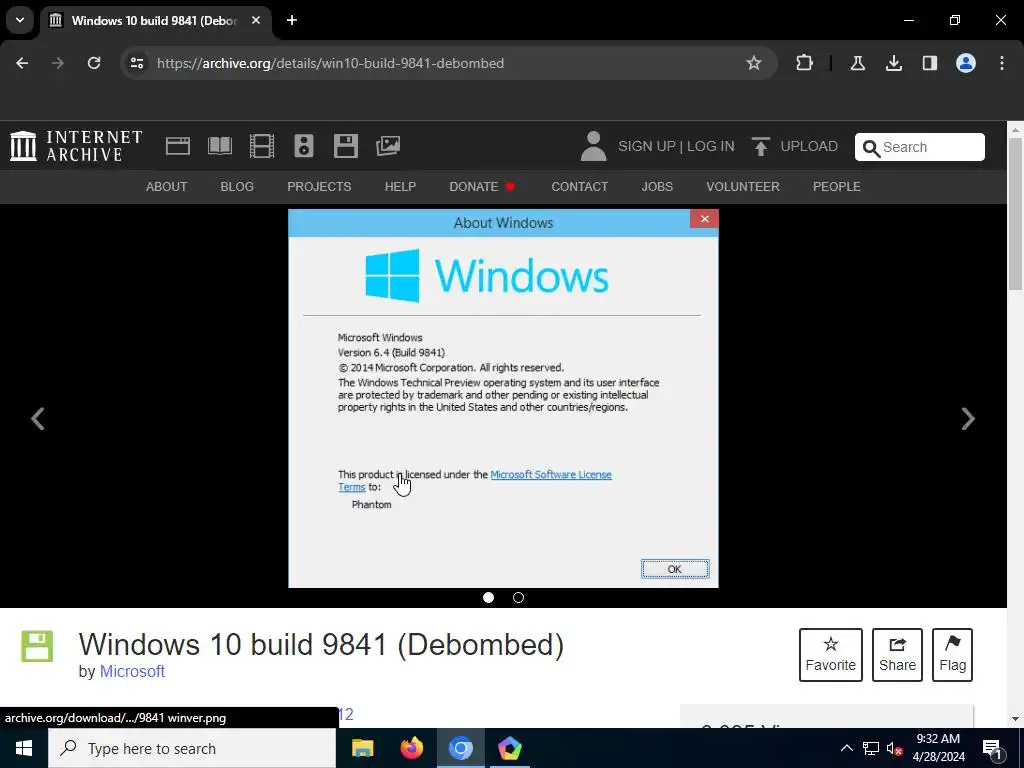Open the muted volume tray icon
The height and width of the screenshot is (768, 1024).
(x=895, y=748)
